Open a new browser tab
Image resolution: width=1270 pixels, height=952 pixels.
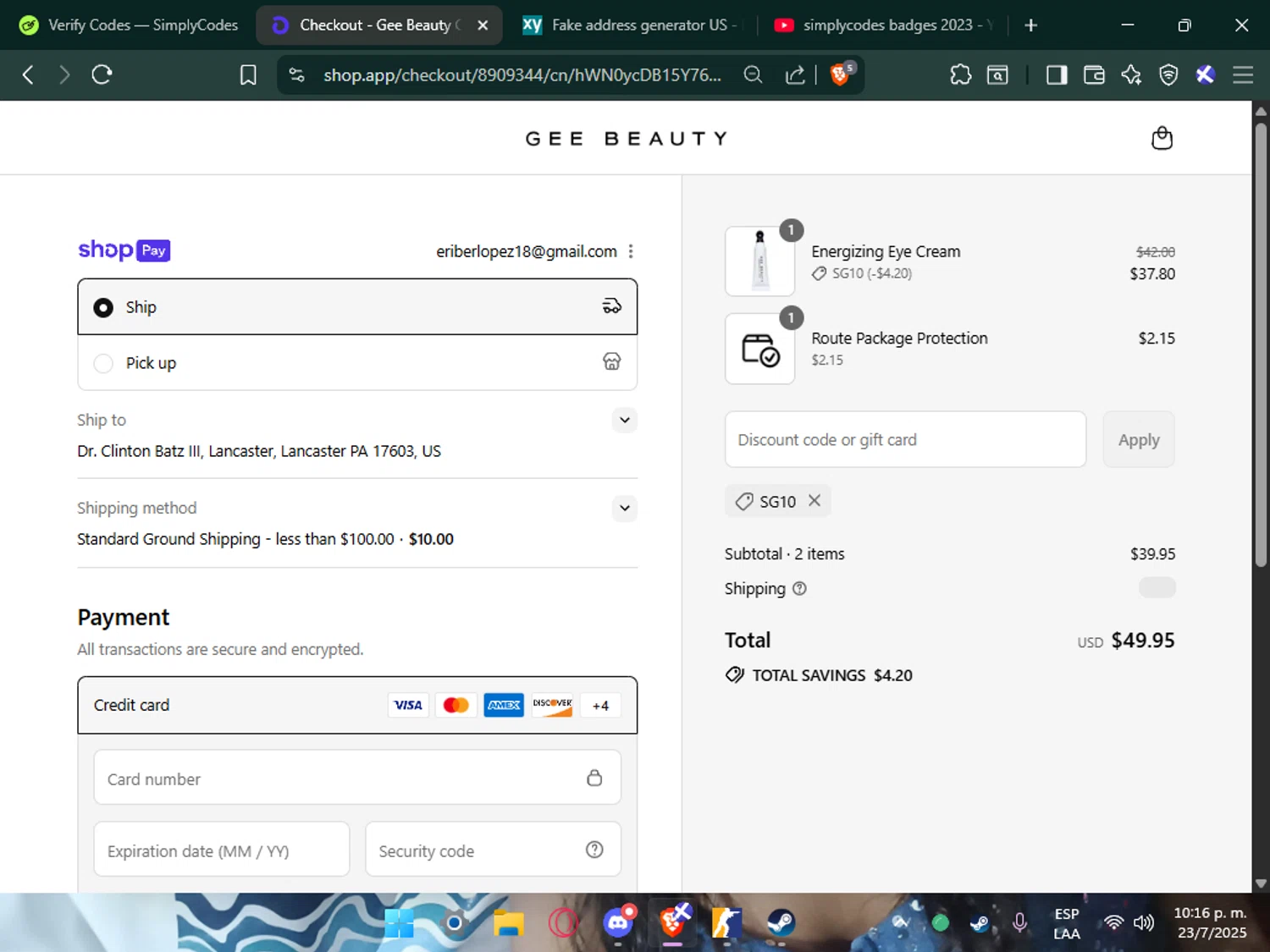1030,25
